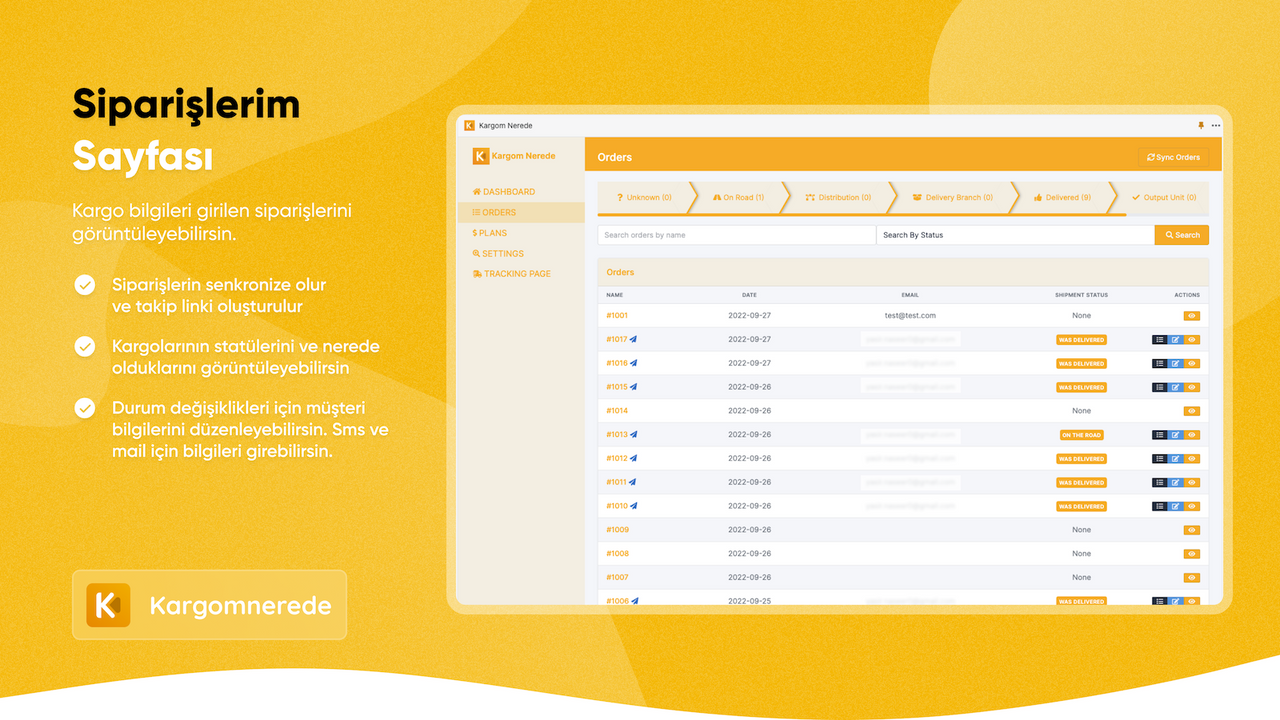Screen dimensions: 1280x720
Task: Click the paper plane icon beside order #1013
Action: click(x=634, y=434)
